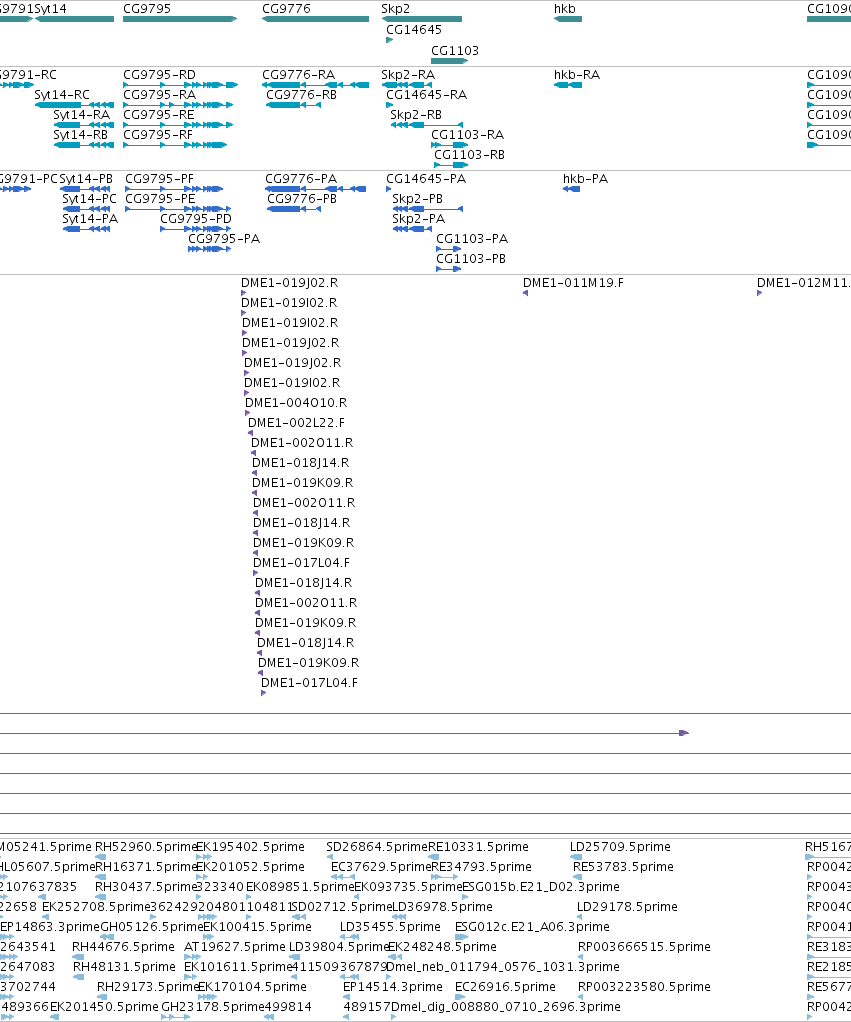Select the CG1103 gene feature

tap(450, 61)
